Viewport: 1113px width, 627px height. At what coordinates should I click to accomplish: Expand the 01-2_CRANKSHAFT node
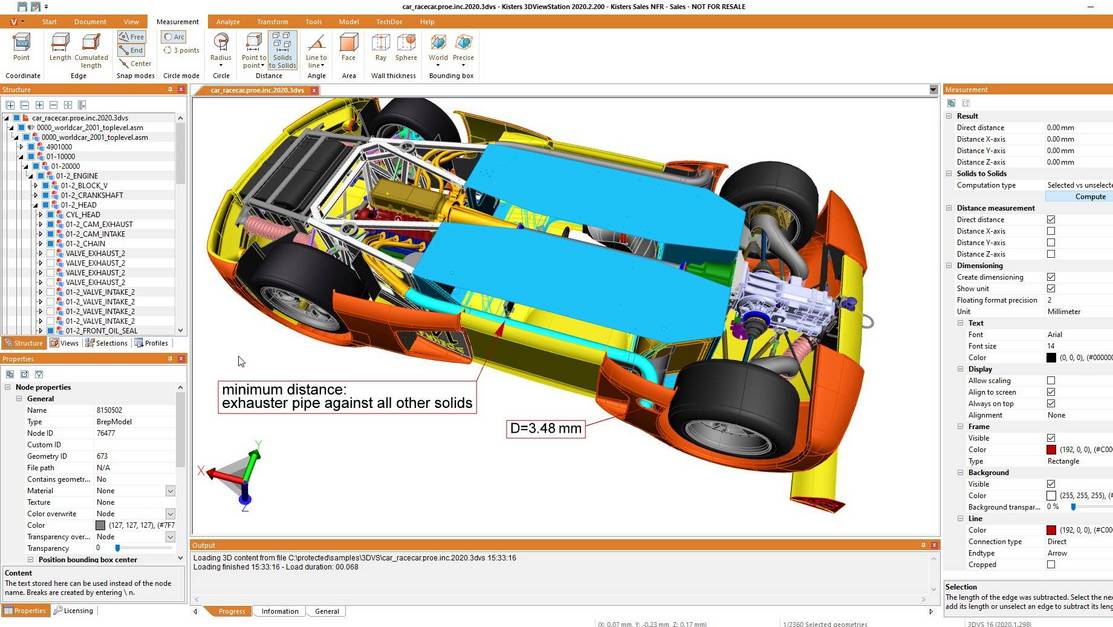click(35, 195)
